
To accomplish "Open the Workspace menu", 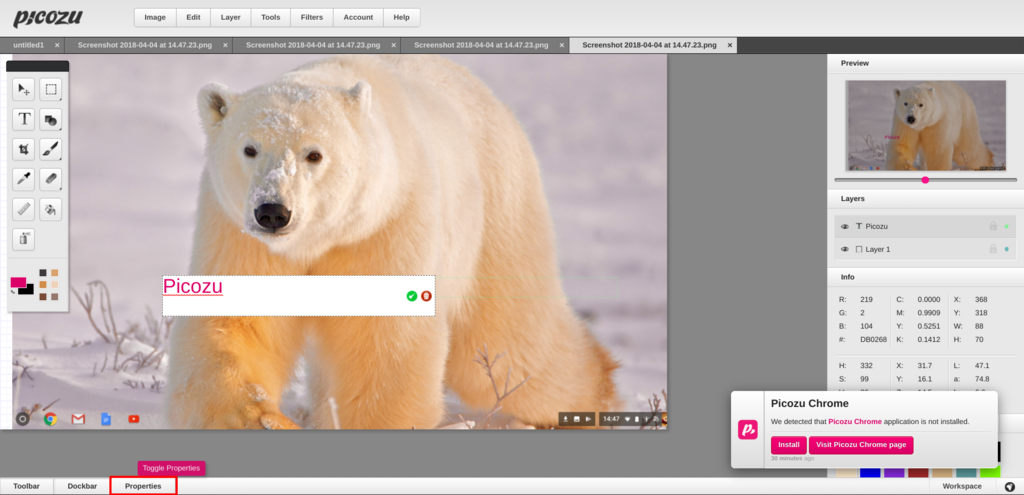I will [961, 487].
